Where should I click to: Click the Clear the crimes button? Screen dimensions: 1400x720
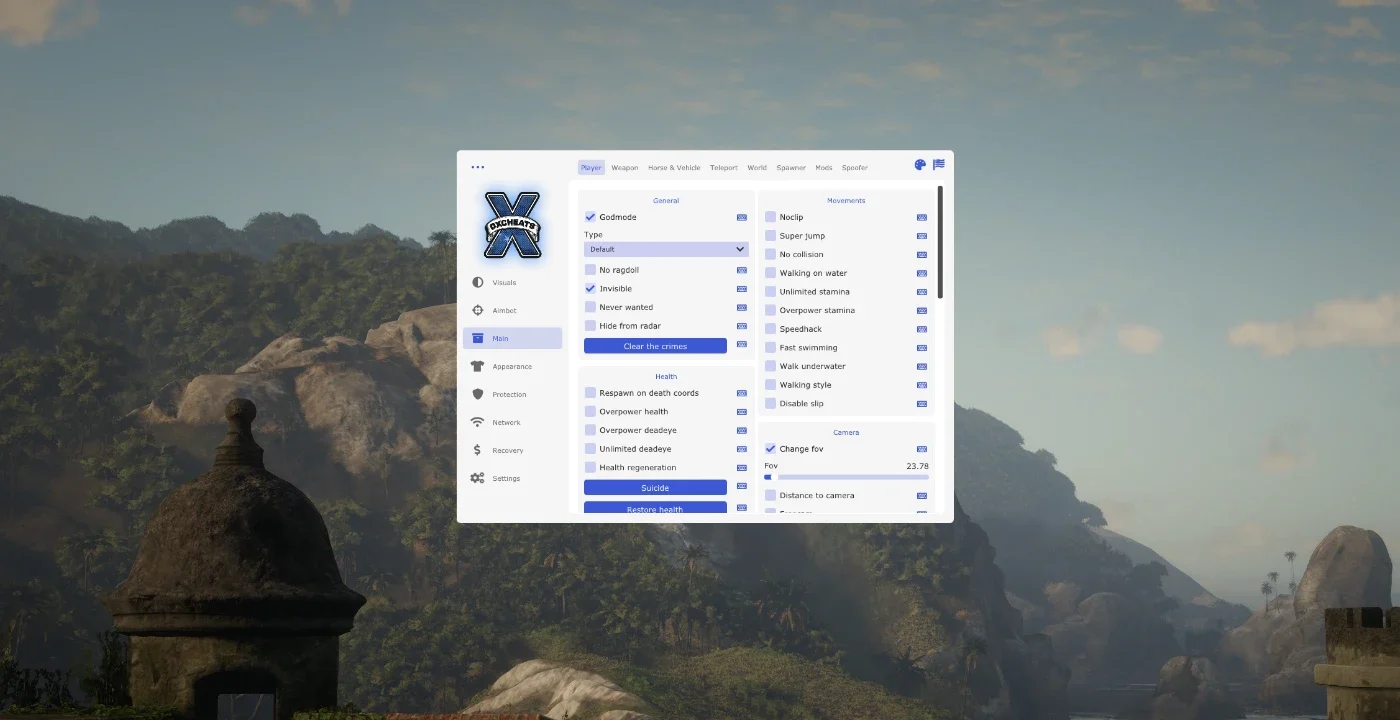tap(655, 346)
